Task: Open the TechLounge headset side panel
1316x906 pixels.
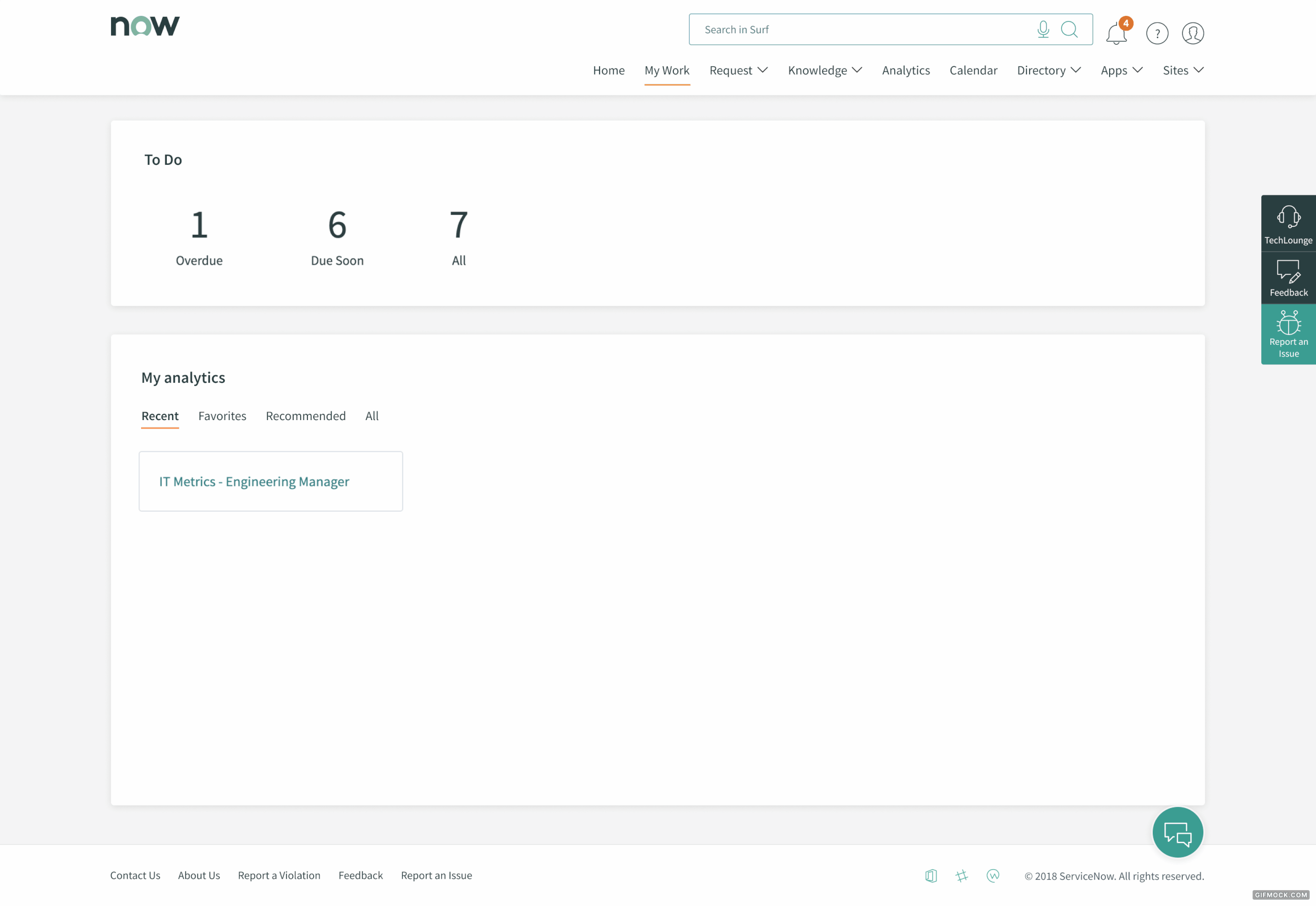Action: [x=1288, y=224]
